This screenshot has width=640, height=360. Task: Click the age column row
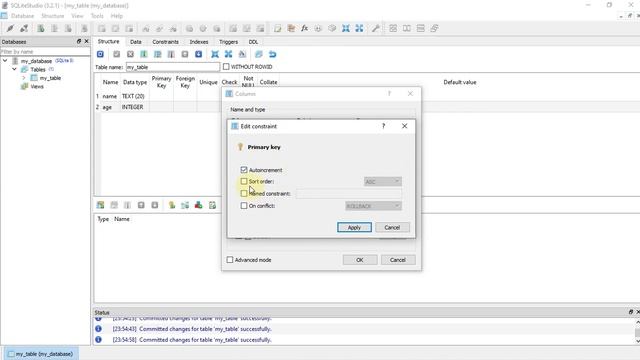(159, 107)
